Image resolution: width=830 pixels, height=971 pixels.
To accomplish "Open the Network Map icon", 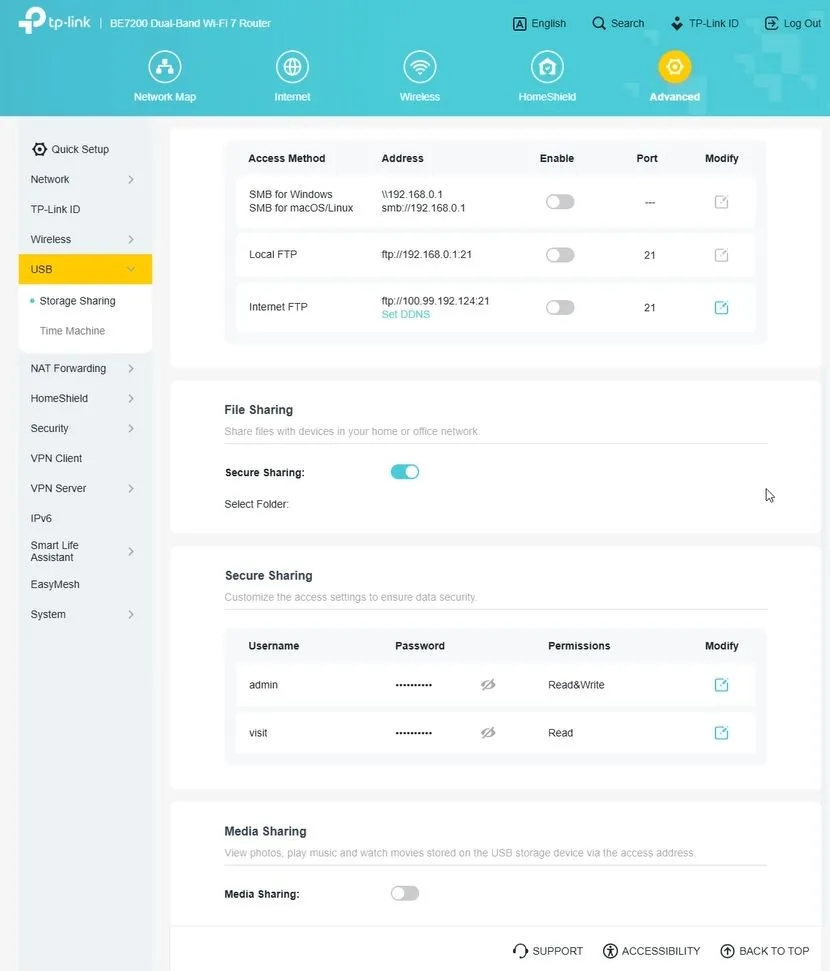I will point(164,68).
